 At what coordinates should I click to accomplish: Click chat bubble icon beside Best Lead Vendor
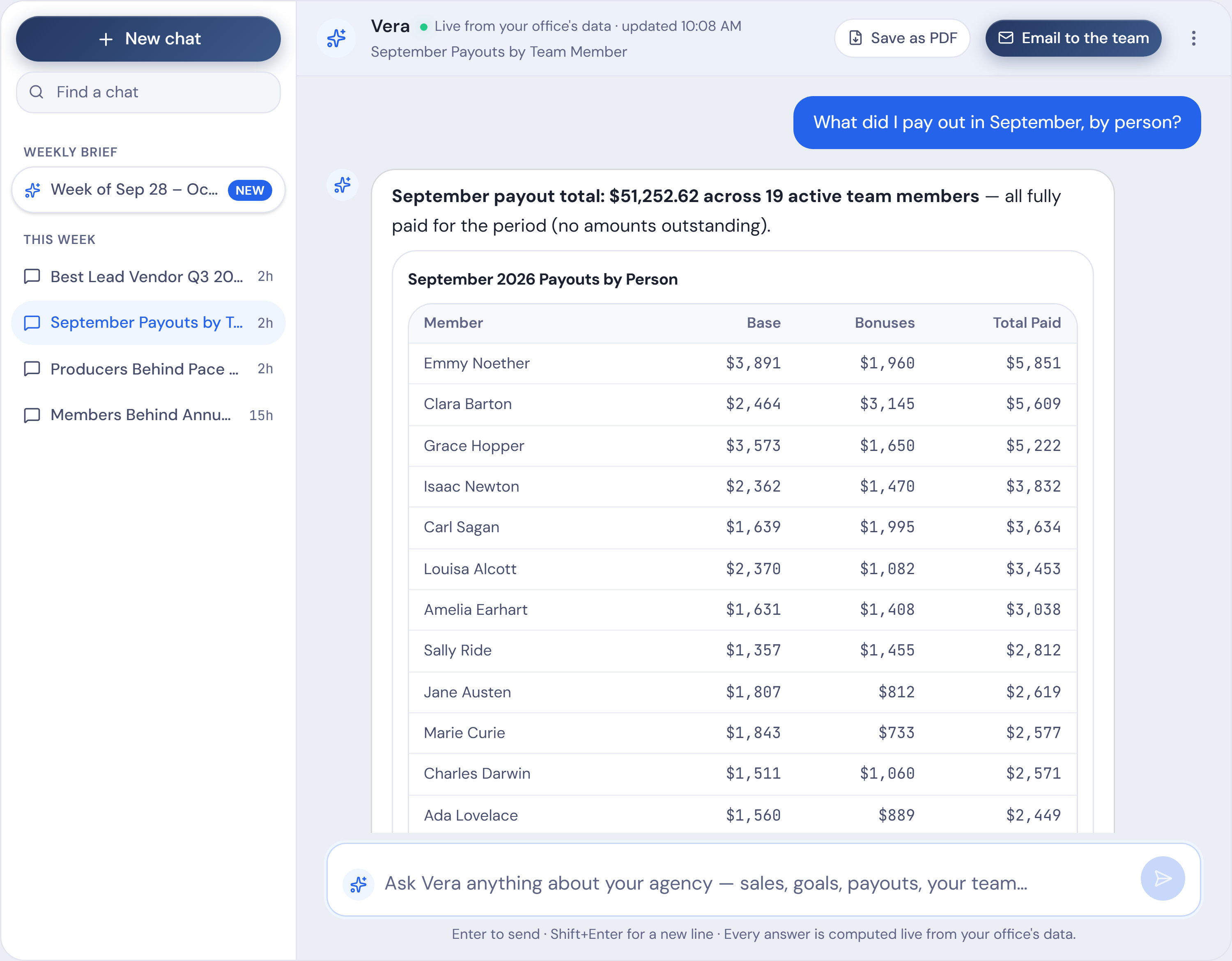point(32,276)
